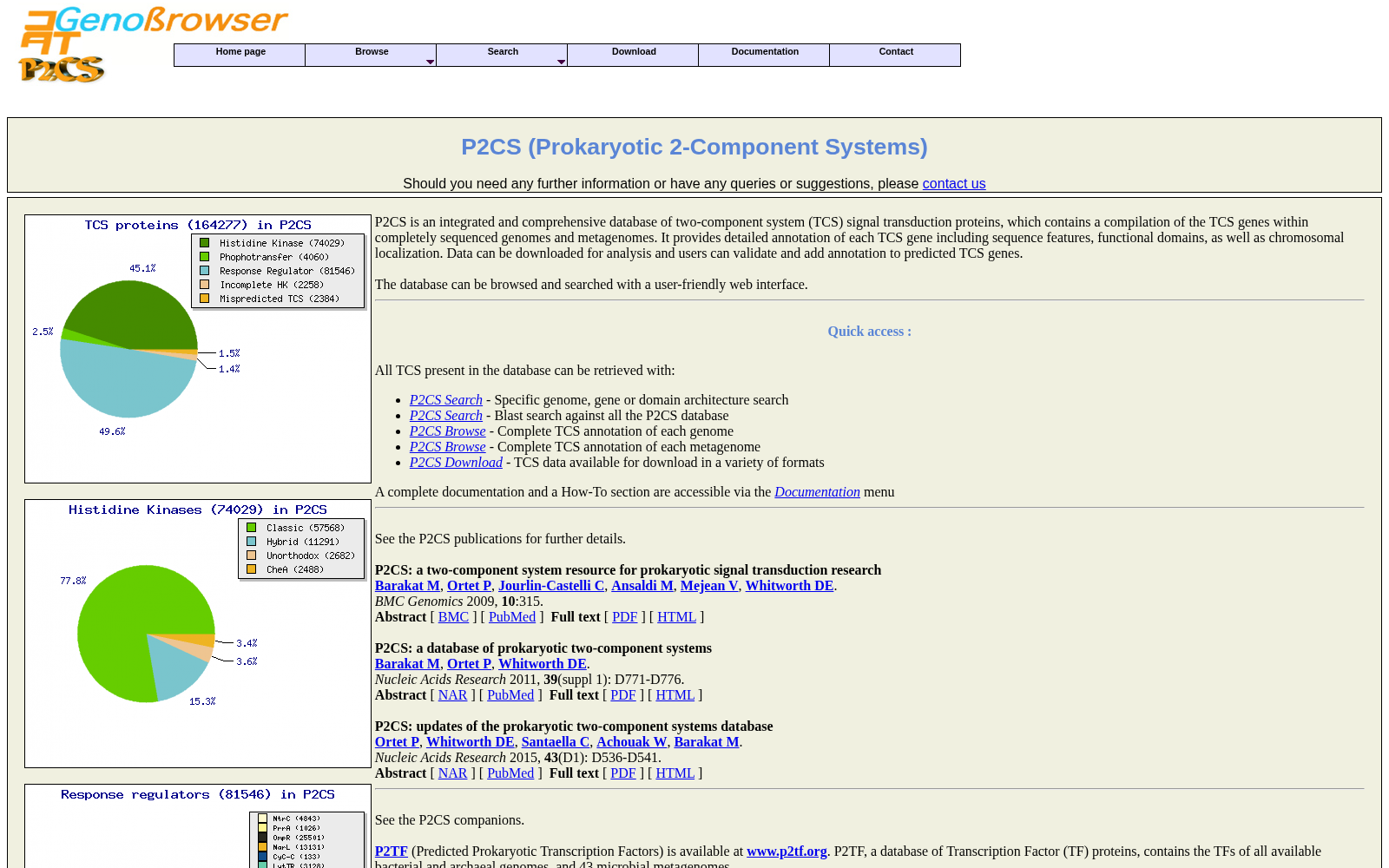Screen dimensions: 1389x868
Task: Visit the www.p2tf.org link
Action: [787, 852]
